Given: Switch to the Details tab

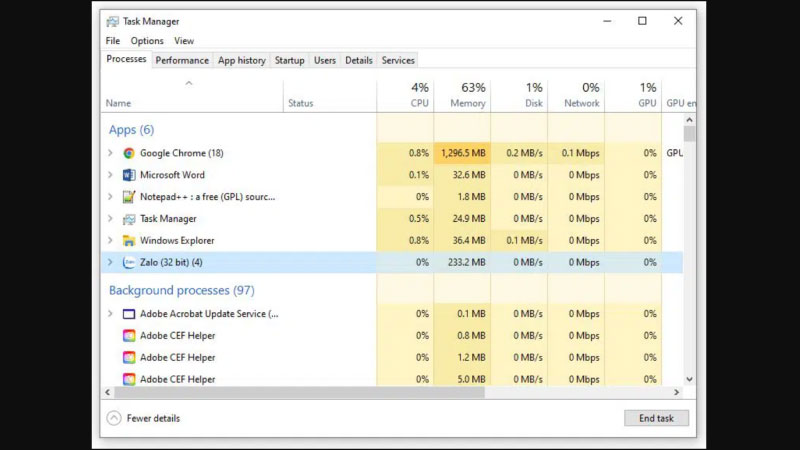Looking at the screenshot, I should (x=359, y=60).
